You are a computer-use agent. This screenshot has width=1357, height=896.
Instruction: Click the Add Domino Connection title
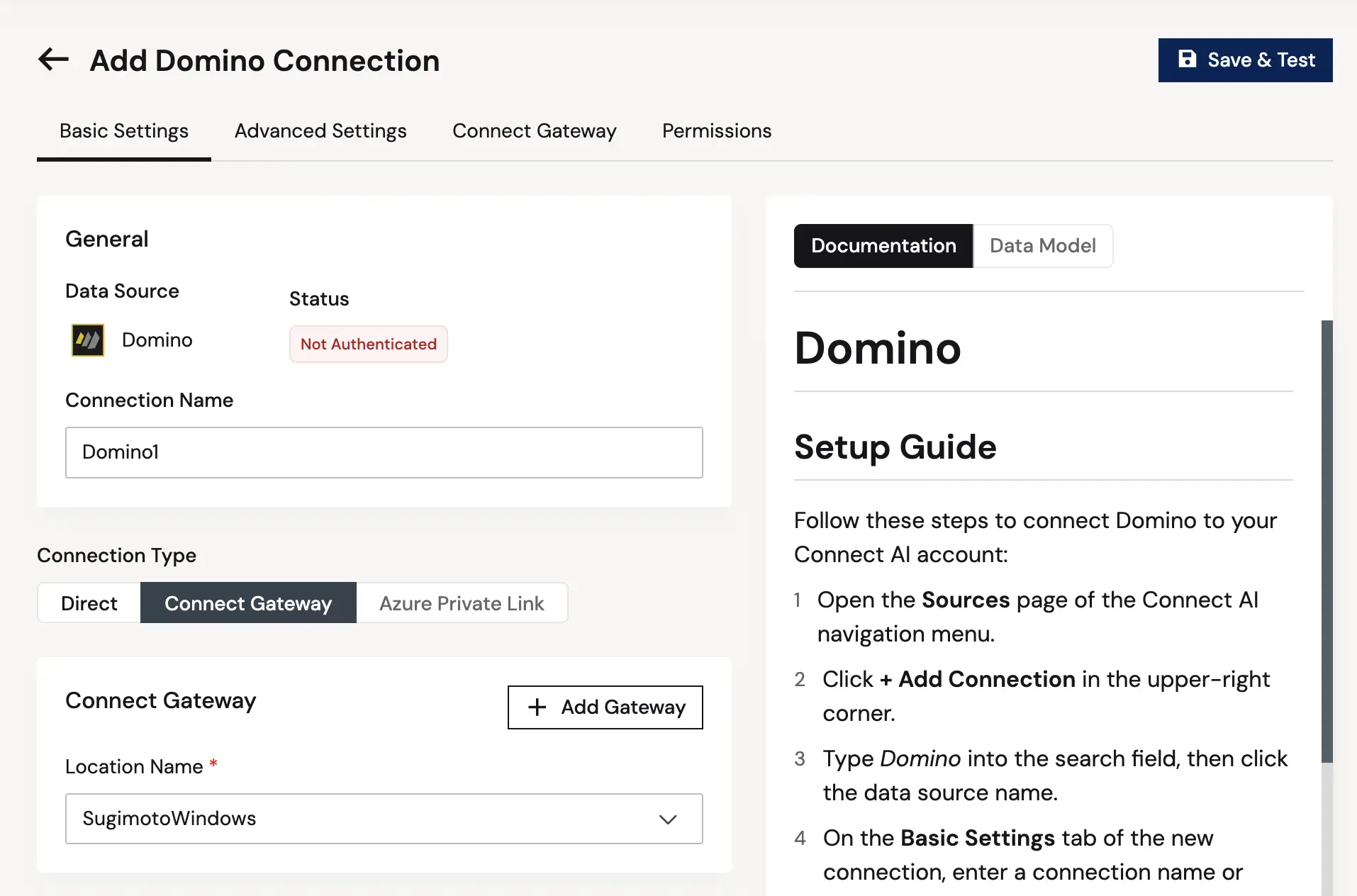click(265, 60)
